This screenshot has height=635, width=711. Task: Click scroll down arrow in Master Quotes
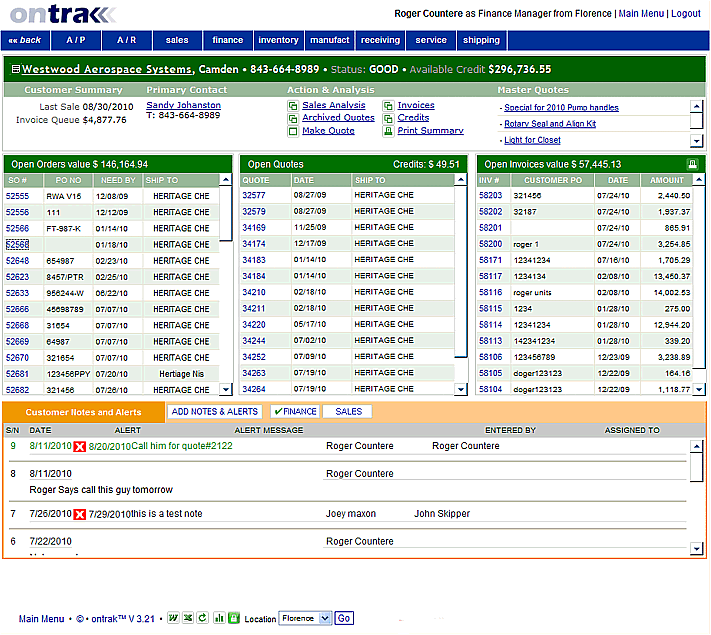pos(696,141)
